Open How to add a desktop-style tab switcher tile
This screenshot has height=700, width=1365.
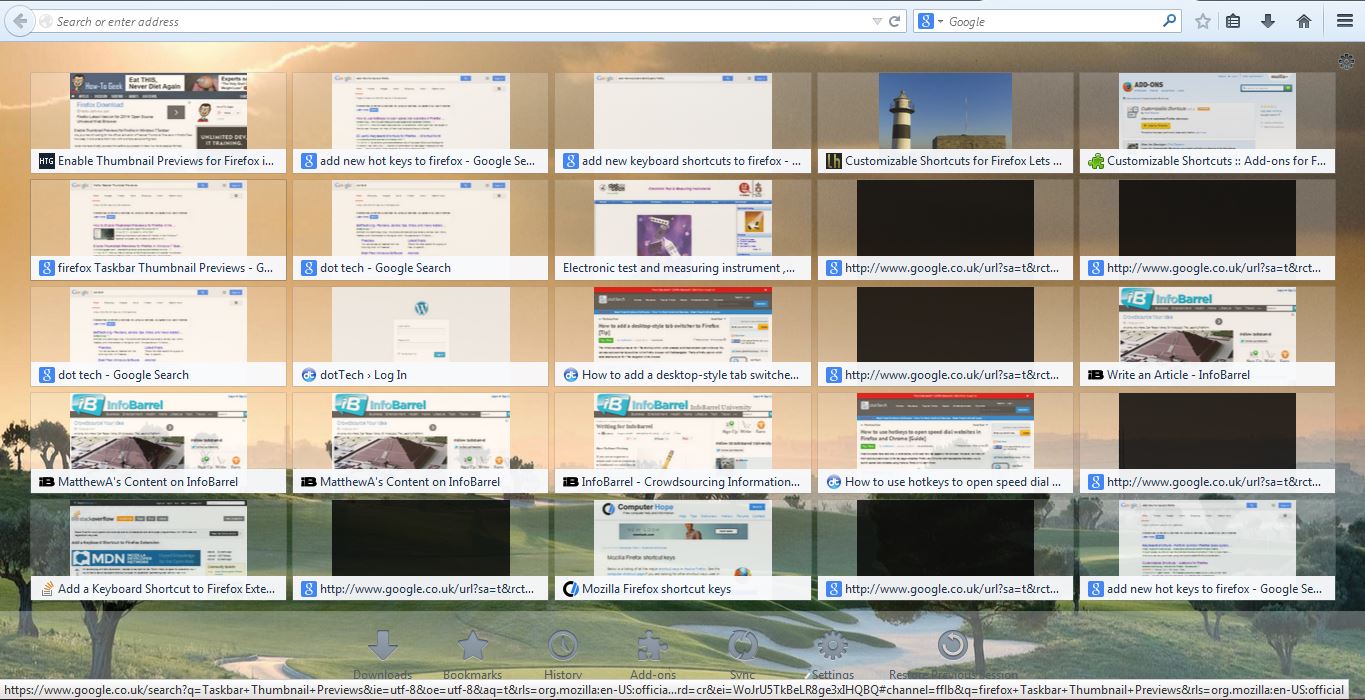tap(683, 337)
